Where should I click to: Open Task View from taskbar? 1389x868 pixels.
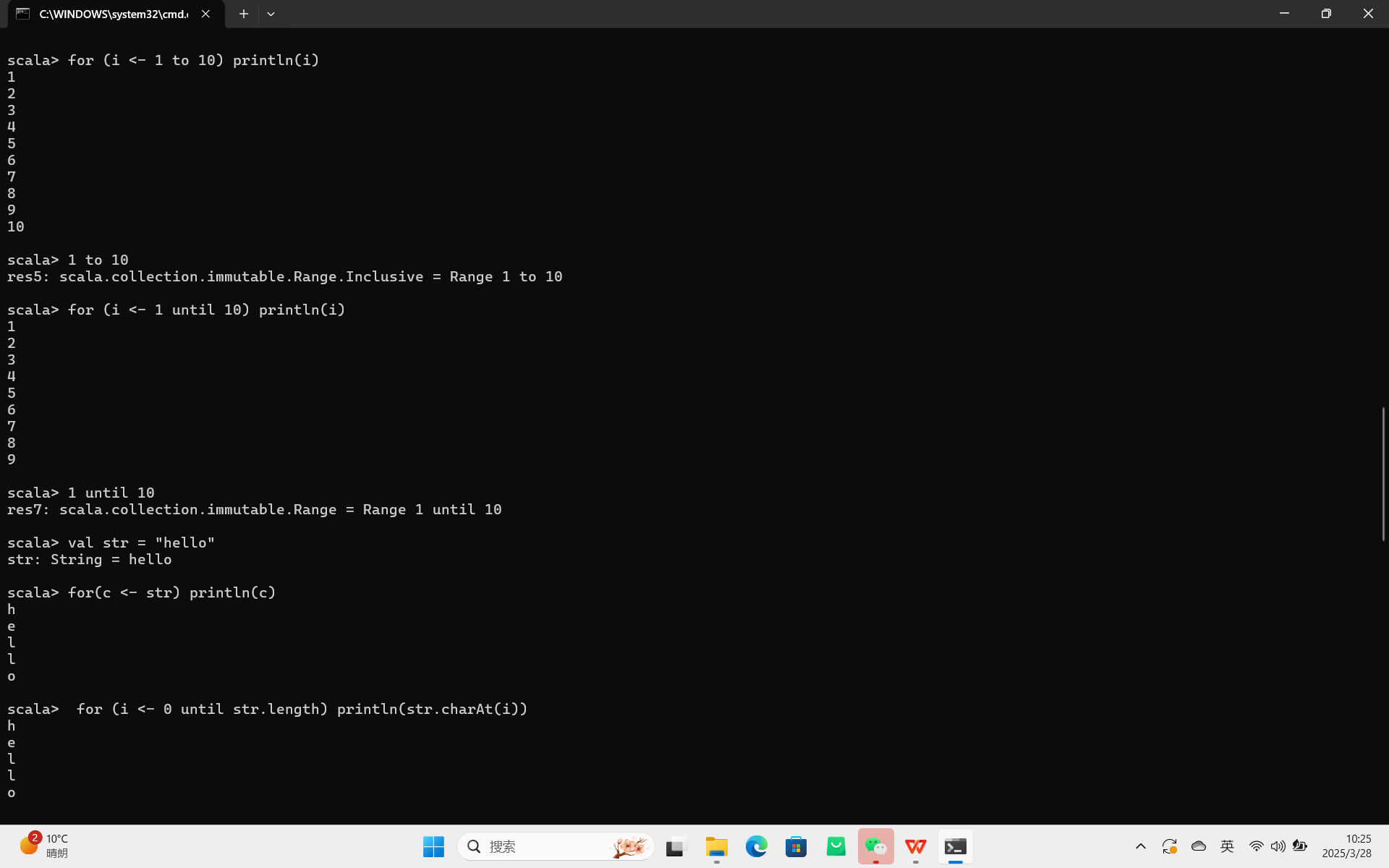pos(676,846)
